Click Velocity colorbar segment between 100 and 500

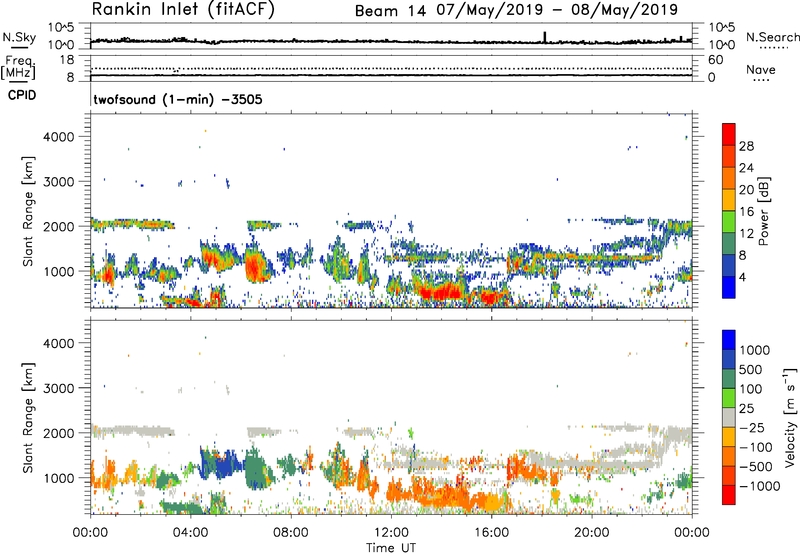tap(729, 379)
